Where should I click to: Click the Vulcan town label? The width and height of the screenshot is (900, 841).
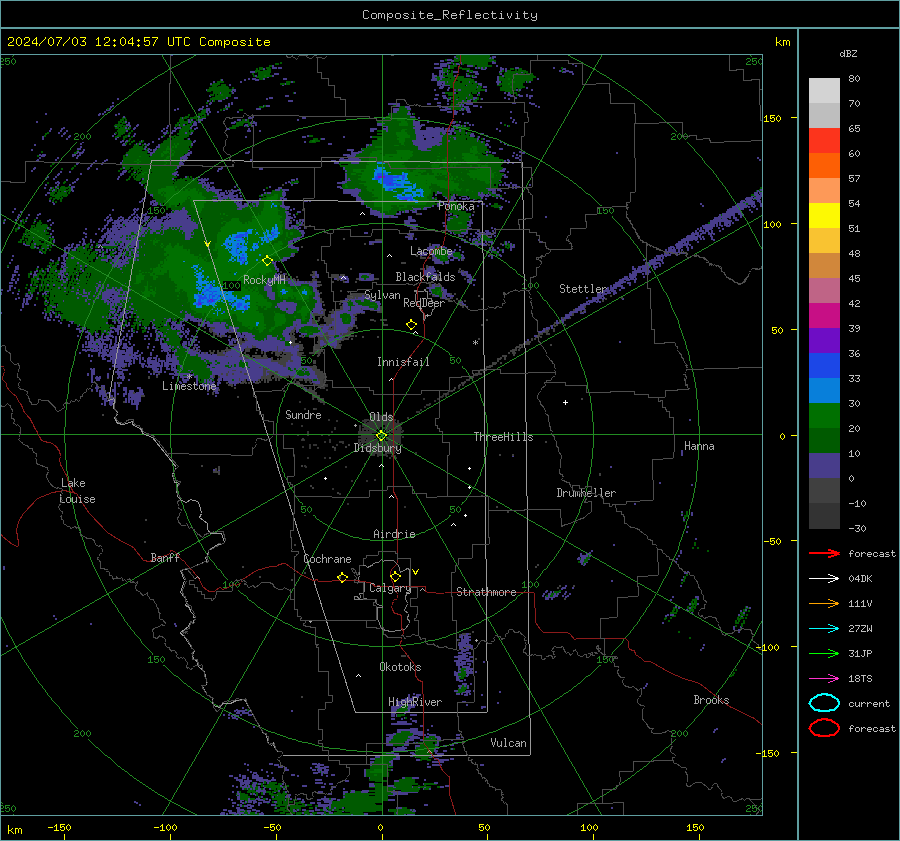click(x=508, y=743)
